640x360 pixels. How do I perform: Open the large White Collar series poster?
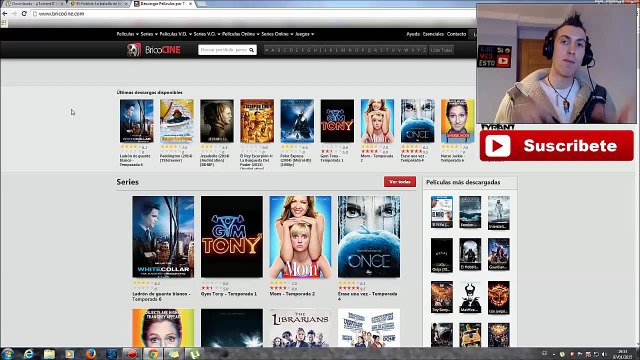pyautogui.click(x=163, y=237)
